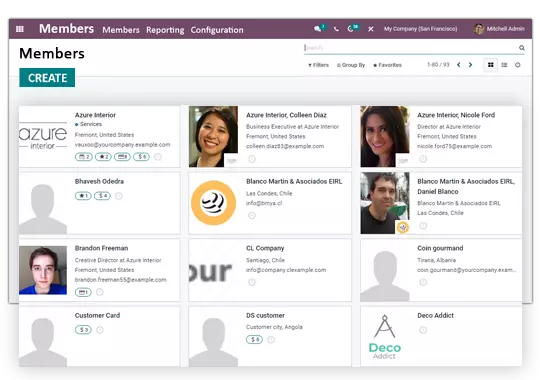This screenshot has height=380, width=540.
Task: Switch to kanban view
Action: (x=491, y=65)
